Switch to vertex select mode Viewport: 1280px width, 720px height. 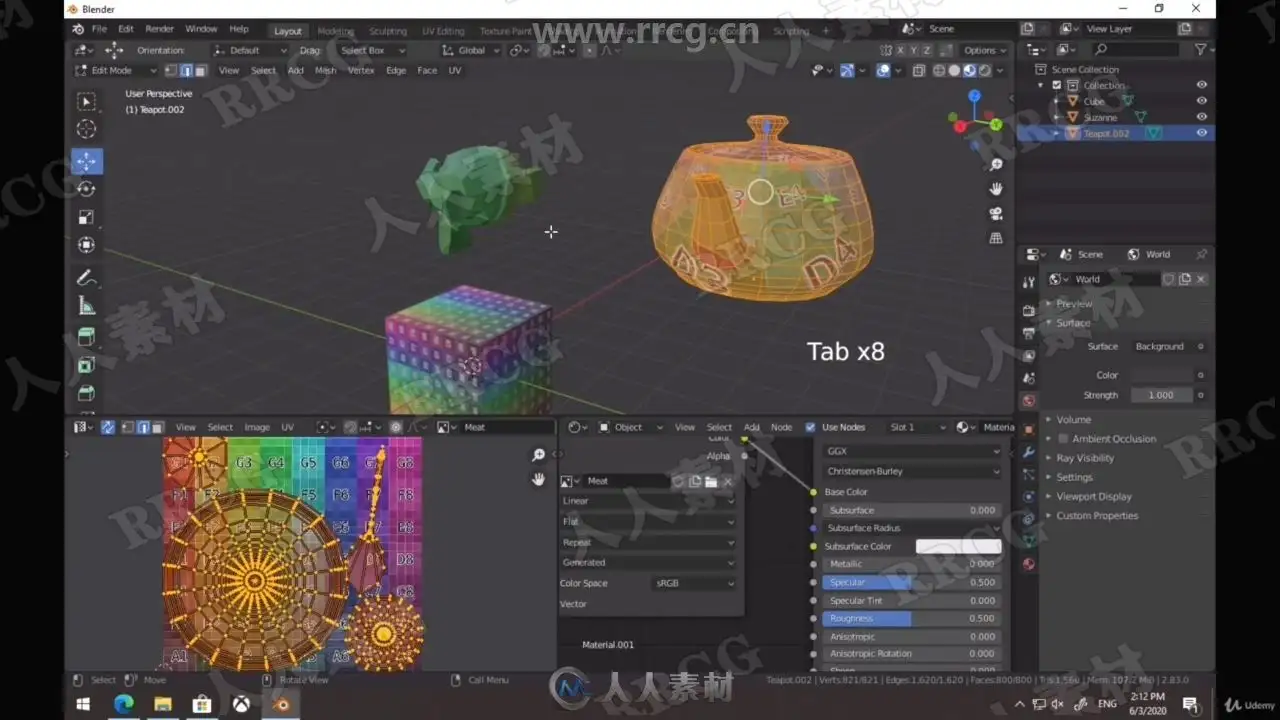point(171,70)
